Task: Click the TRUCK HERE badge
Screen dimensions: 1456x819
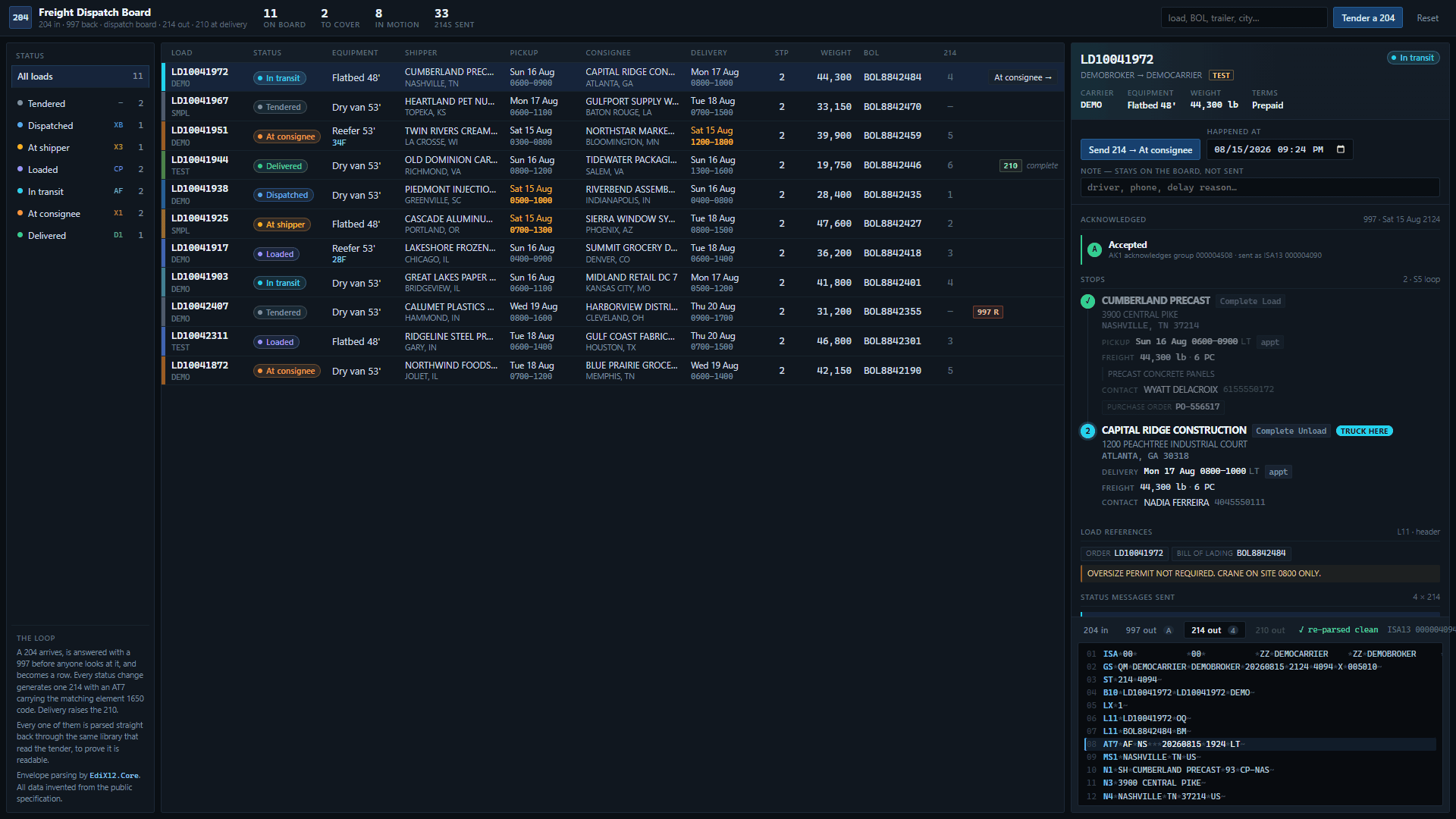Action: [1364, 431]
